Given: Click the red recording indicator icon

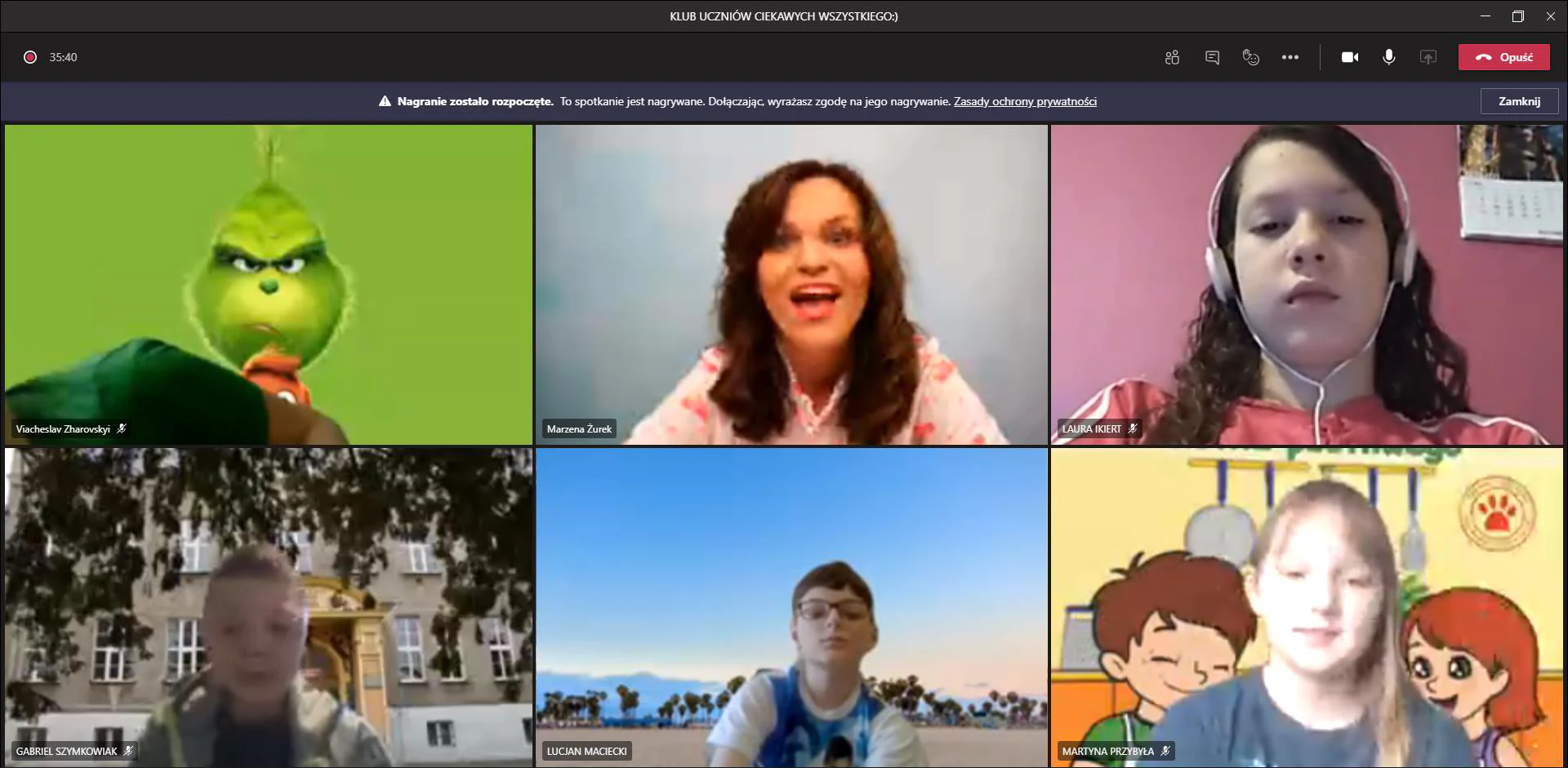Looking at the screenshot, I should [30, 57].
